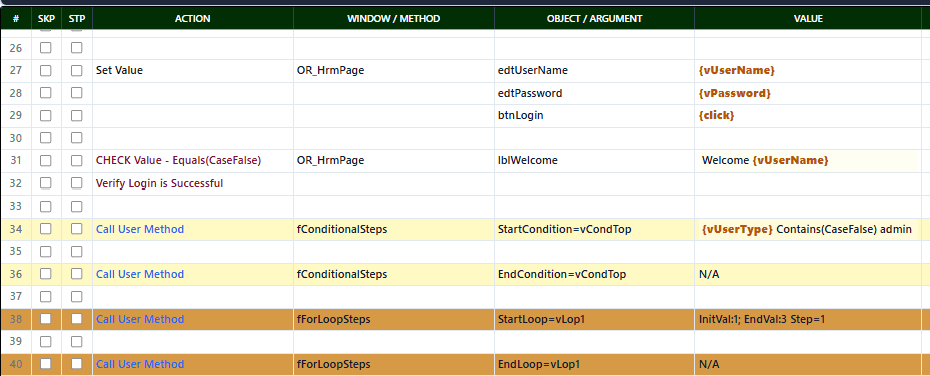The width and height of the screenshot is (930, 376).
Task: Check the SKP box in row 34
Action: click(46, 229)
